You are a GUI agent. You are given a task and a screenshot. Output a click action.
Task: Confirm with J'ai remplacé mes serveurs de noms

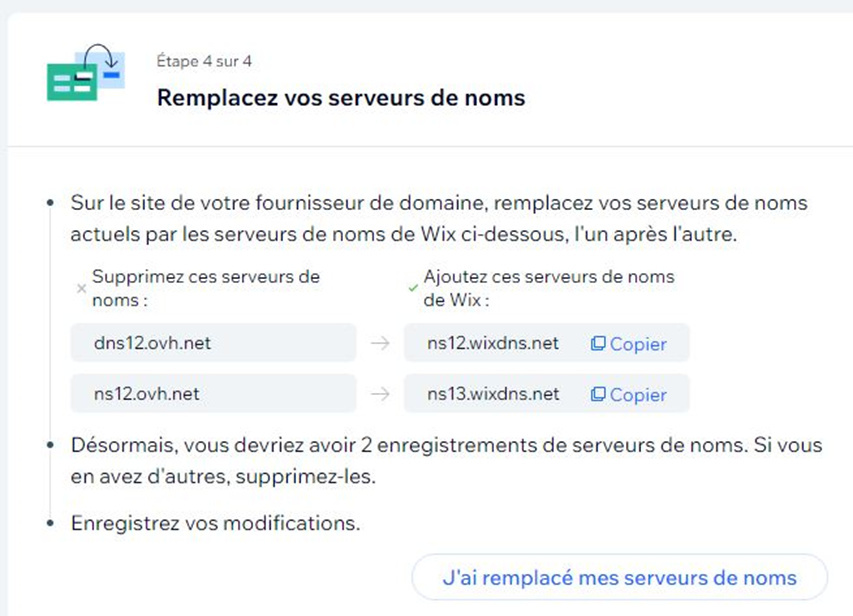pos(620,577)
